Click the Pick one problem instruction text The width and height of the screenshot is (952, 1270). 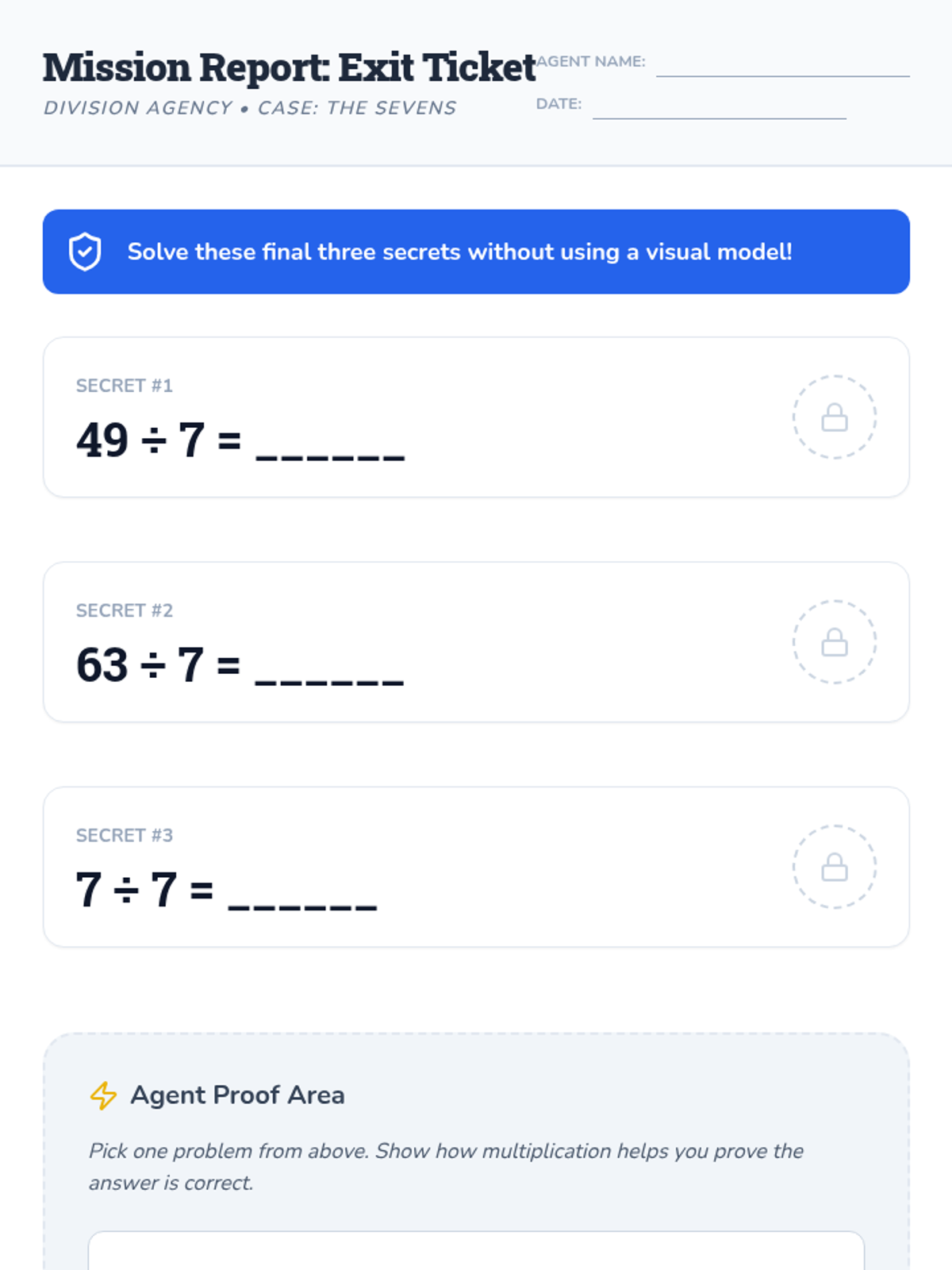[x=446, y=1167]
